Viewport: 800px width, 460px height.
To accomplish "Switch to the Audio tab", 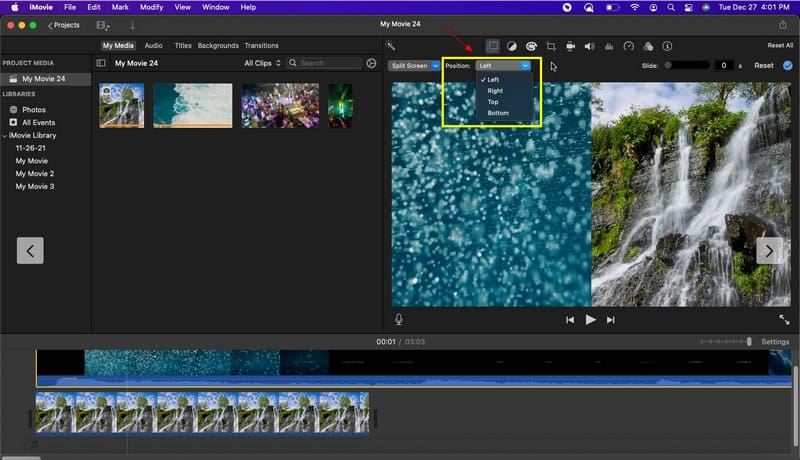I will tap(154, 45).
